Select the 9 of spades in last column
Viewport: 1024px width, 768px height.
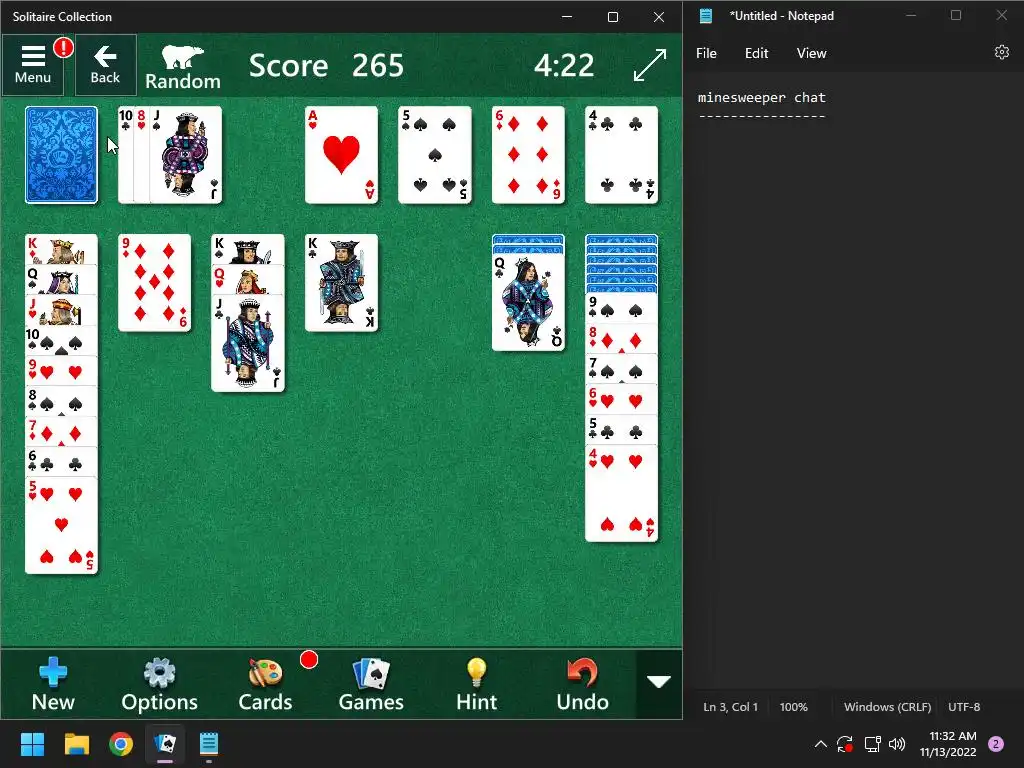[x=622, y=308]
